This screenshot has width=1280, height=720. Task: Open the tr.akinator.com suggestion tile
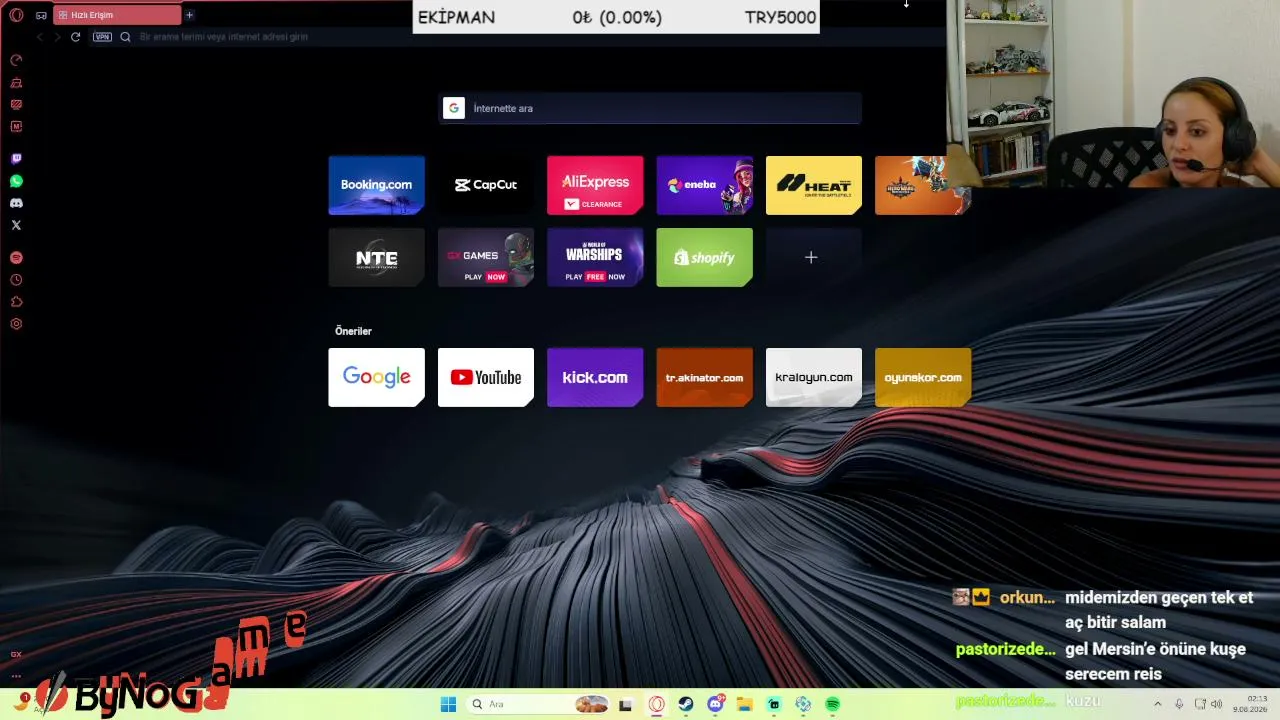tap(704, 377)
